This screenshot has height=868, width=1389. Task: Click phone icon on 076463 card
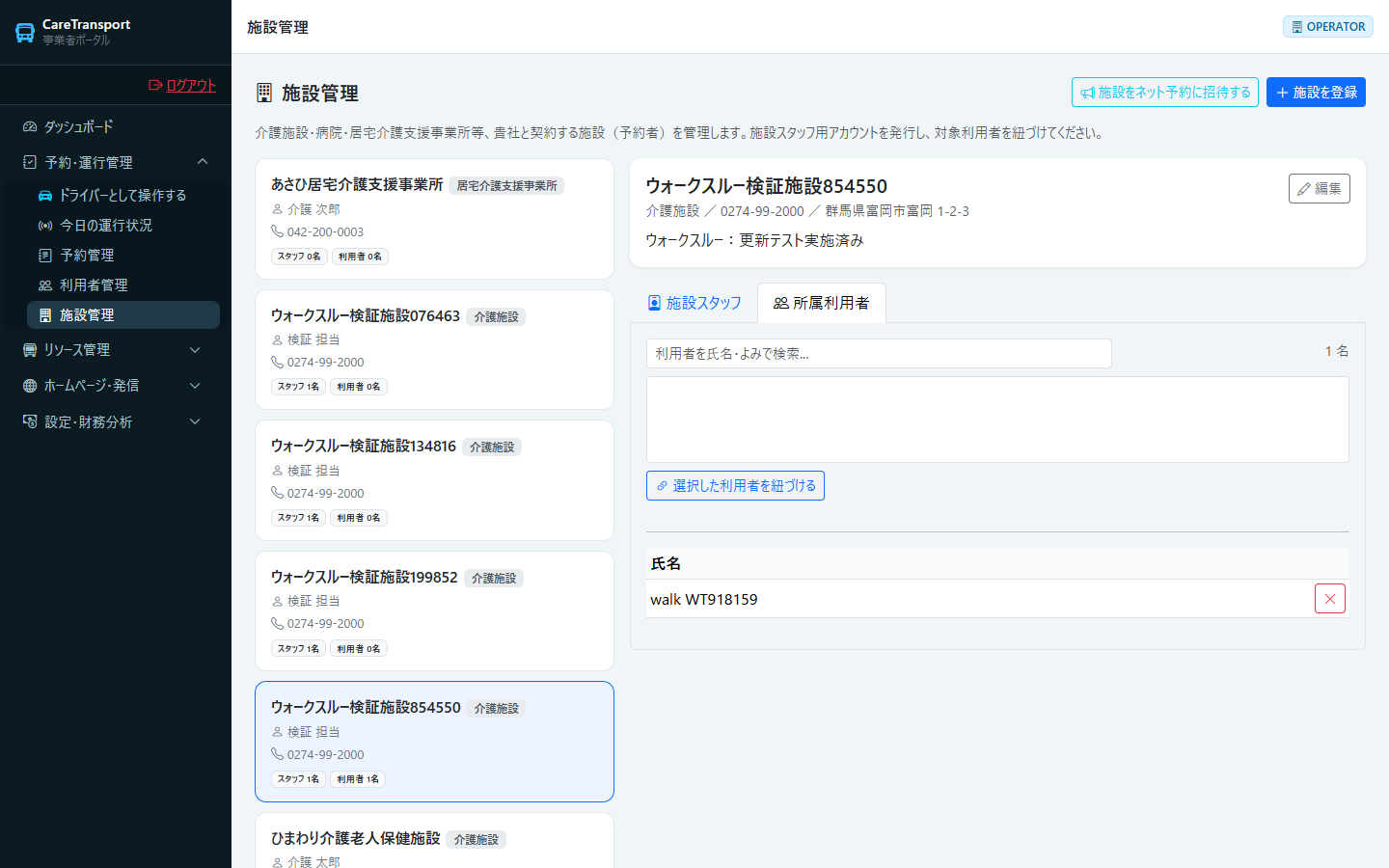click(277, 363)
